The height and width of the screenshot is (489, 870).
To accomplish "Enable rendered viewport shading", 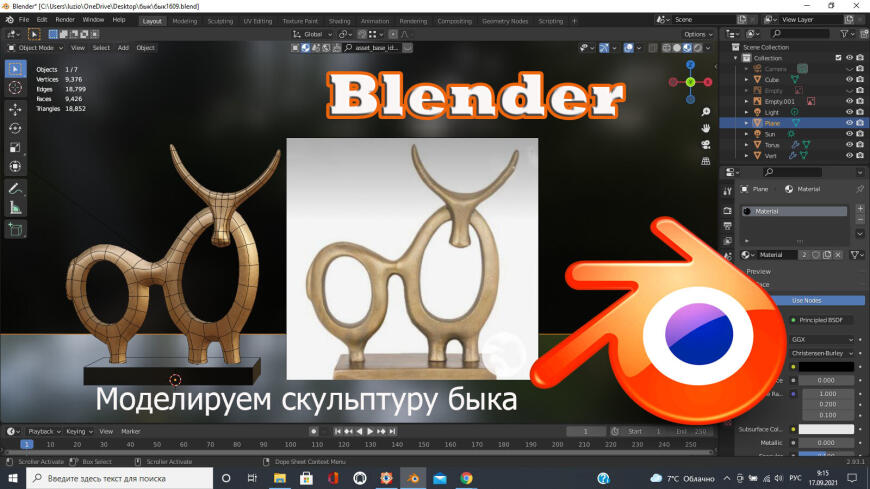I will click(698, 48).
